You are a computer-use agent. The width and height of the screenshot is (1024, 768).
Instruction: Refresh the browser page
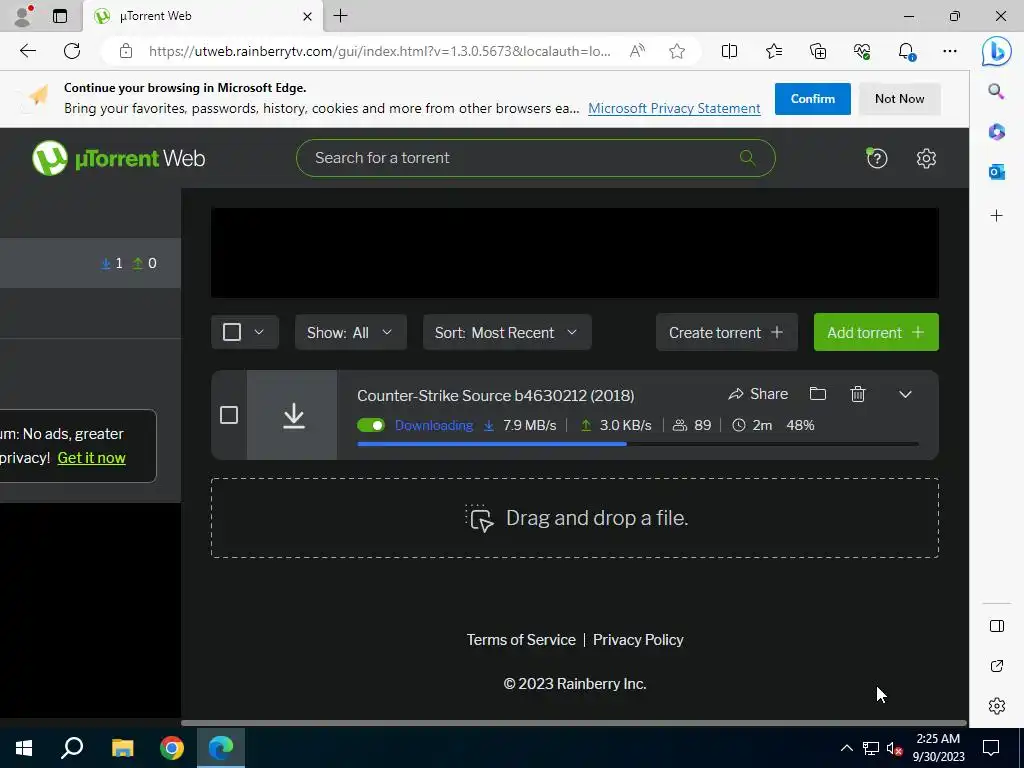(72, 51)
